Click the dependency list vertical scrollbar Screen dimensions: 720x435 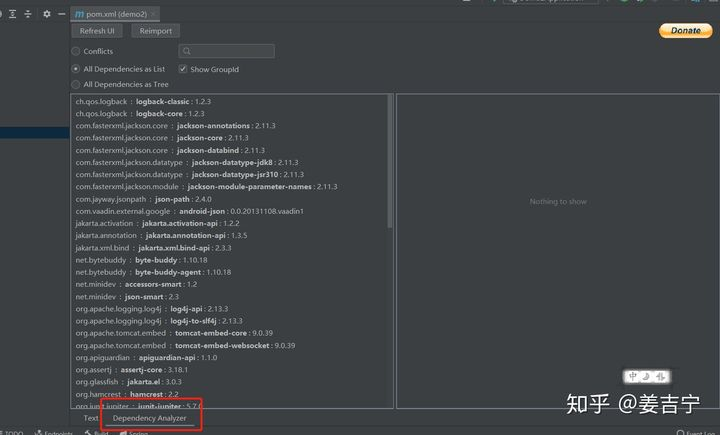(390, 161)
